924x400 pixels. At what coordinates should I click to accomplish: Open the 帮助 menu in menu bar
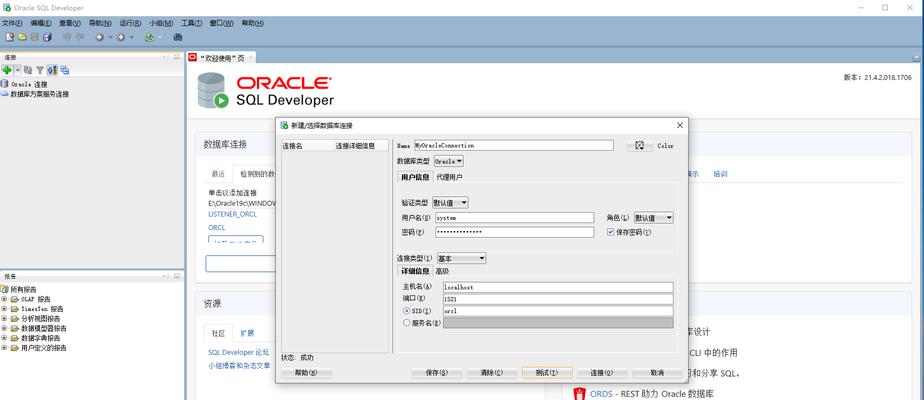point(253,23)
